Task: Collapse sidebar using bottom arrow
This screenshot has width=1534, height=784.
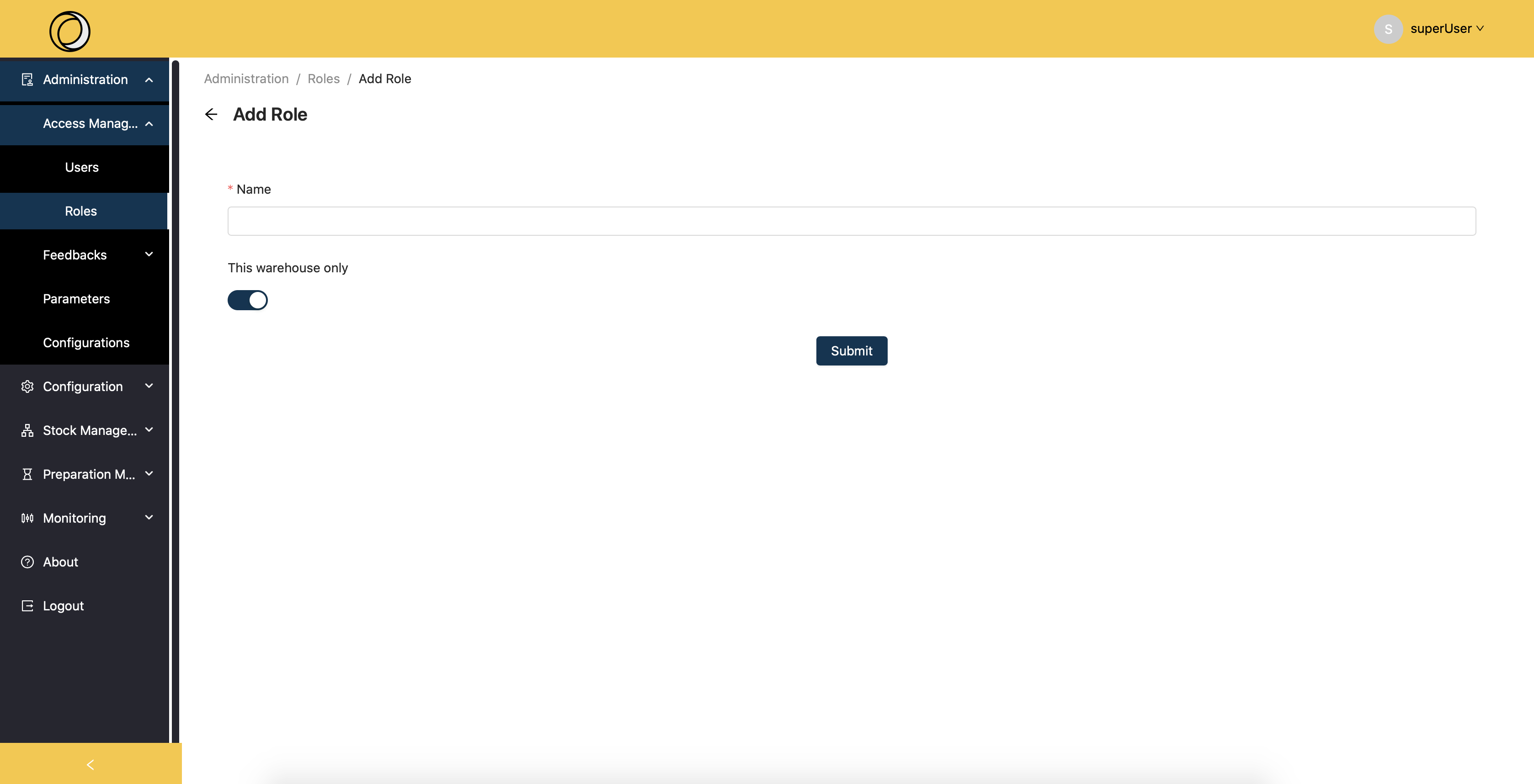Action: (x=91, y=764)
